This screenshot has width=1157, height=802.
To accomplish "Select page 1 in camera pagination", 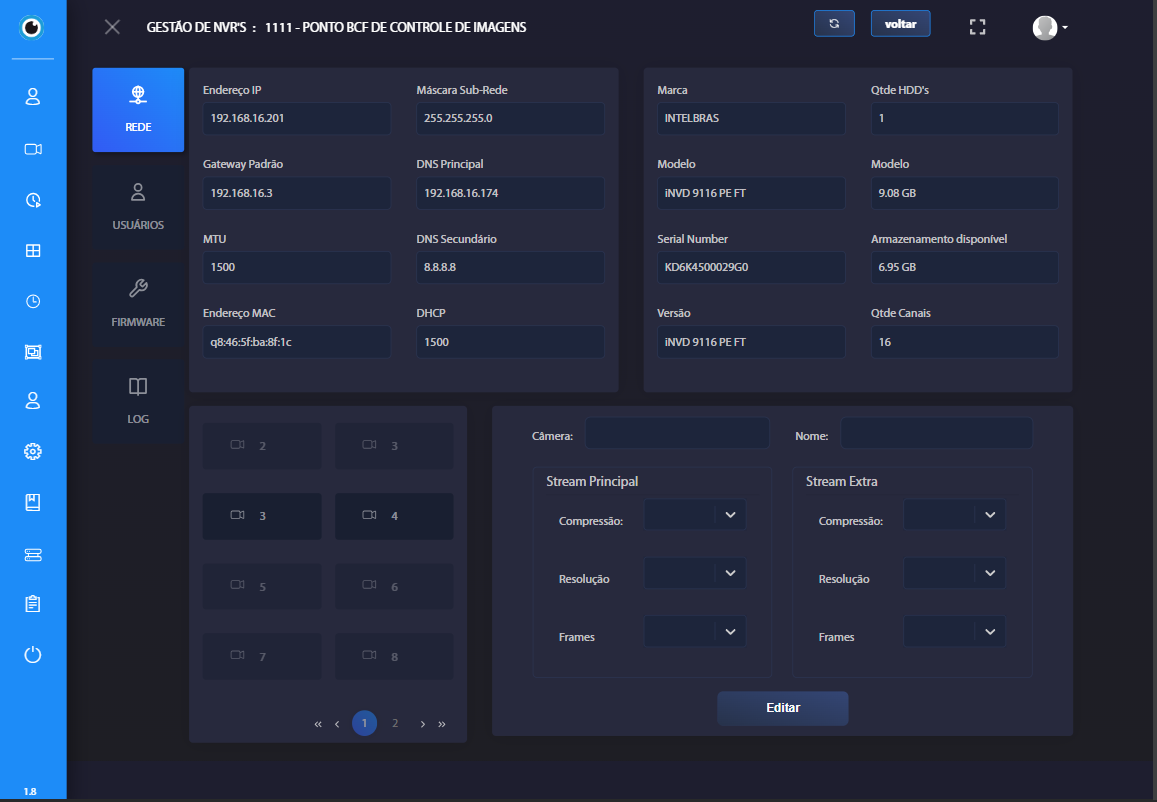I will click(x=365, y=723).
